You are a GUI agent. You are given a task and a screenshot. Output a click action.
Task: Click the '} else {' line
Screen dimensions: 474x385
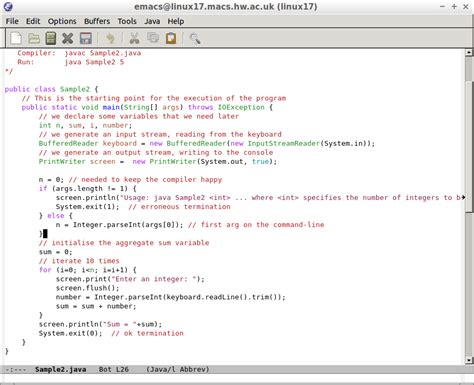click(56, 216)
